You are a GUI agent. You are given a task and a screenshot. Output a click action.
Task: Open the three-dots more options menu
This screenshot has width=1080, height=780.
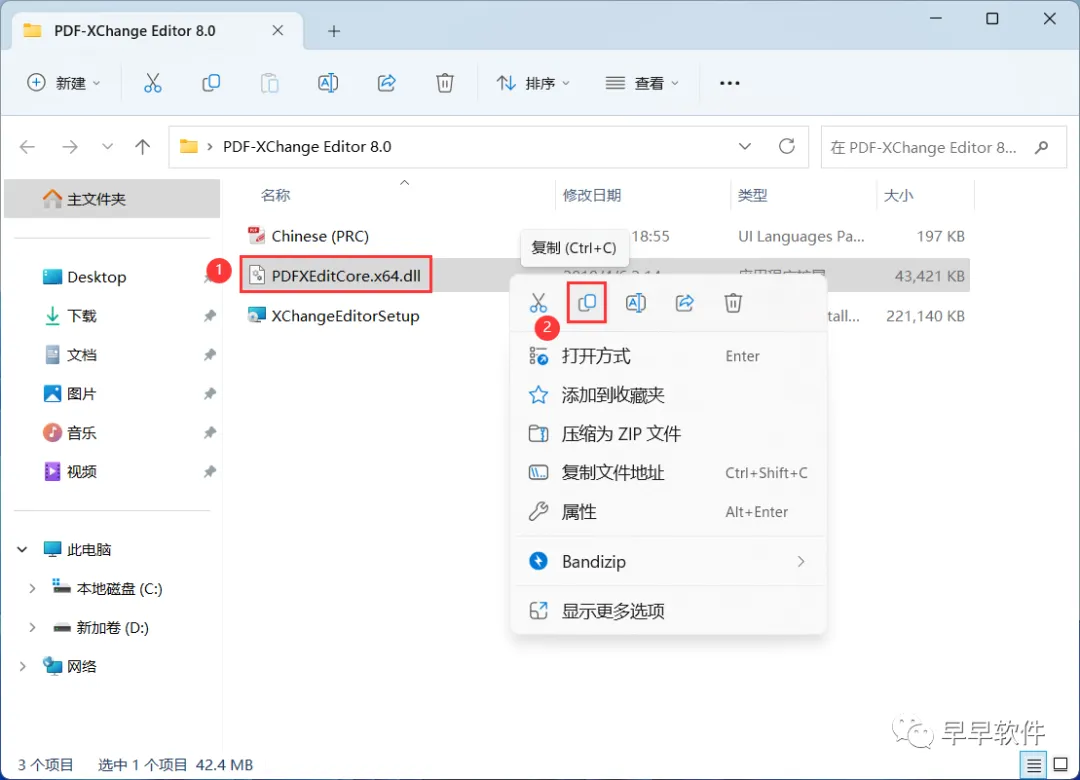click(x=729, y=83)
